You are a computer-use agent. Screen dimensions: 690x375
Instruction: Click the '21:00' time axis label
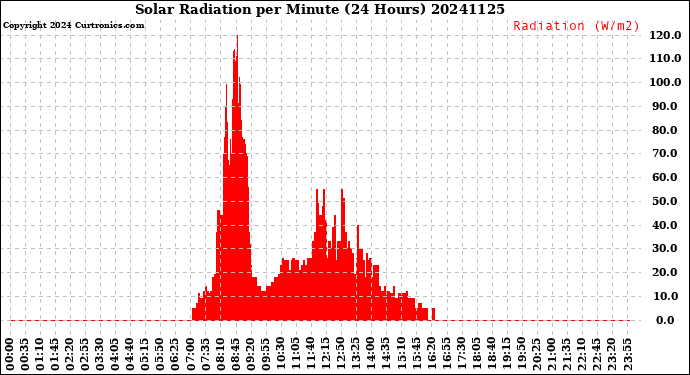coord(552,355)
